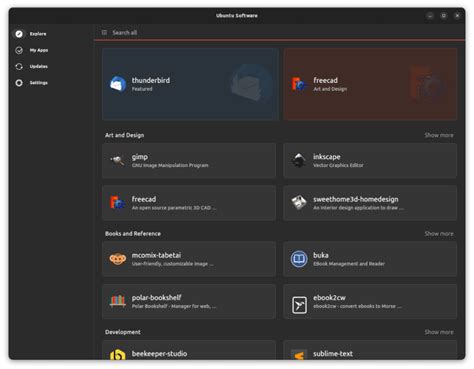Focus the Search all input field
The width and height of the screenshot is (474, 369).
click(280, 32)
